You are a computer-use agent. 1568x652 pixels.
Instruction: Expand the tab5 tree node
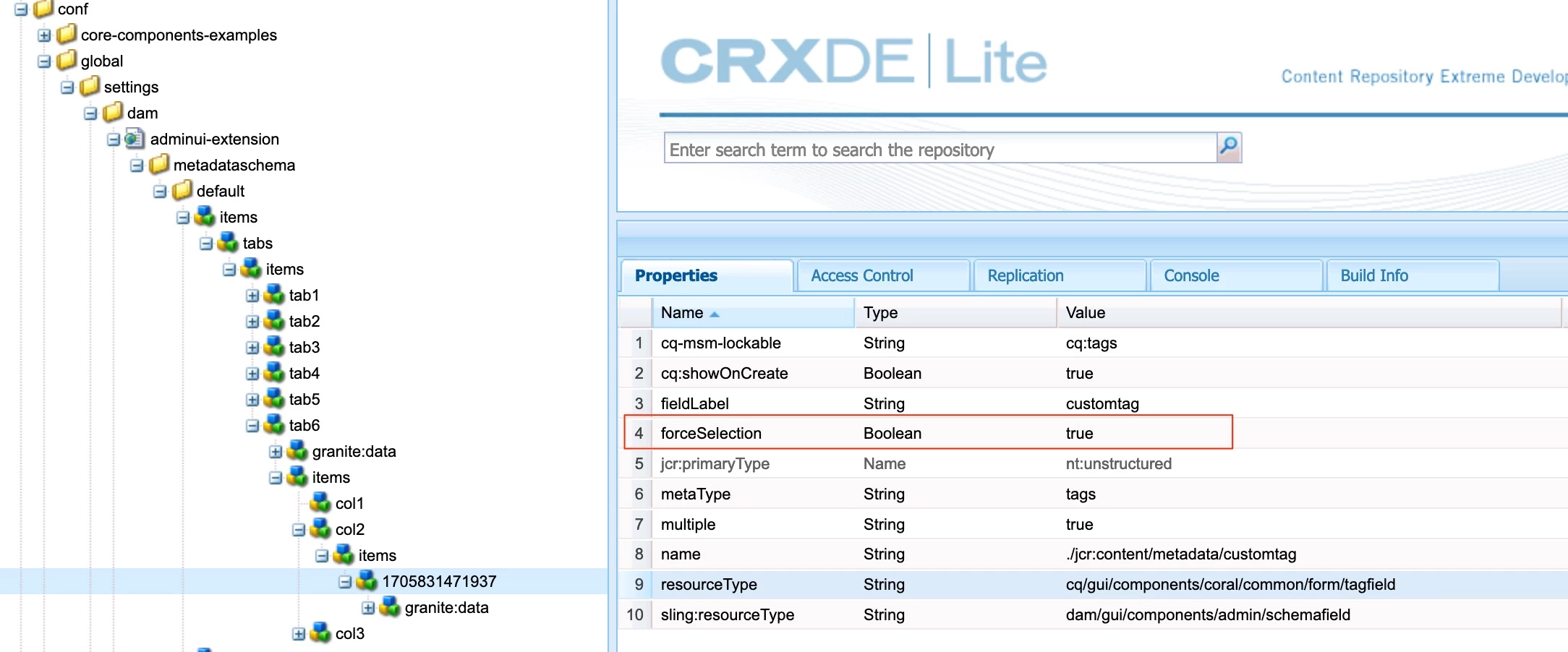252,400
